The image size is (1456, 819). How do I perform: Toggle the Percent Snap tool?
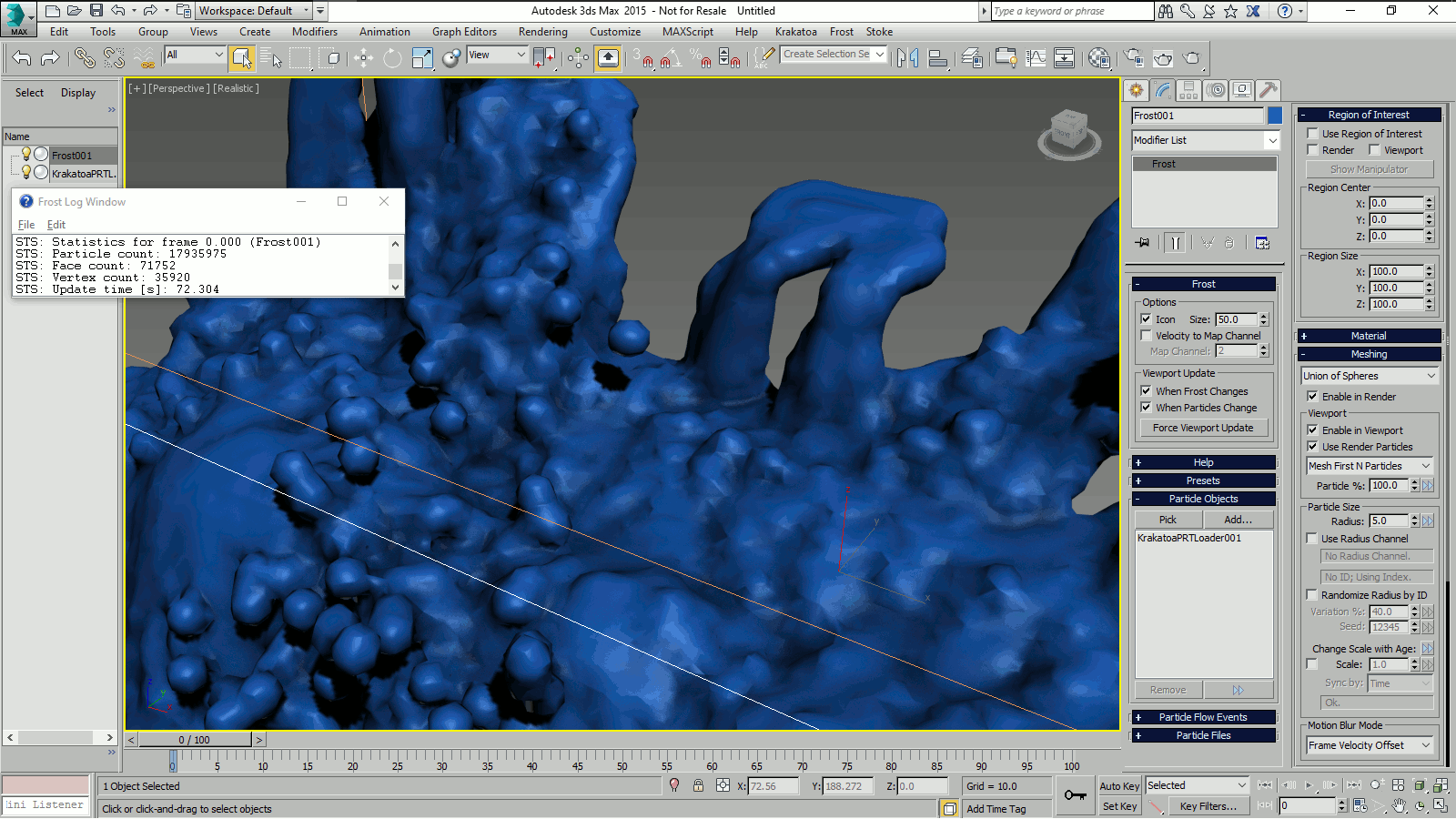[700, 58]
